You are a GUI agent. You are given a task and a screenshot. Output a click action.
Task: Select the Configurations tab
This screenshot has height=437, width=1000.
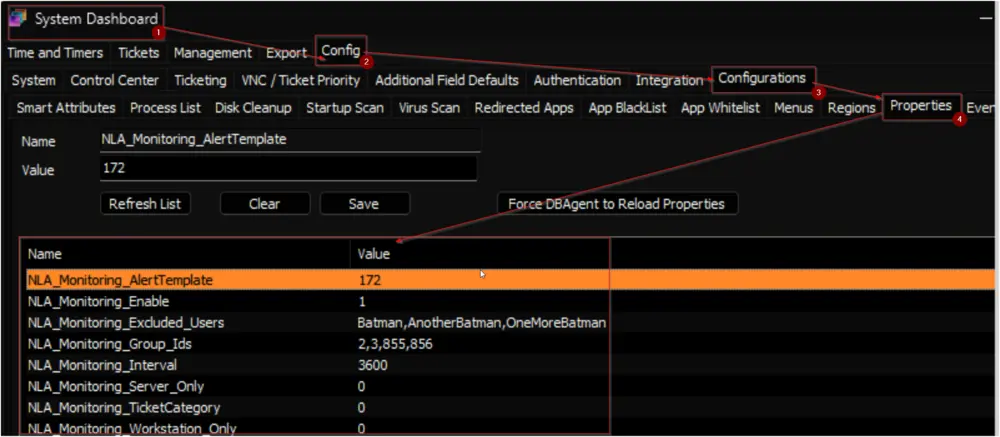pyautogui.click(x=762, y=78)
